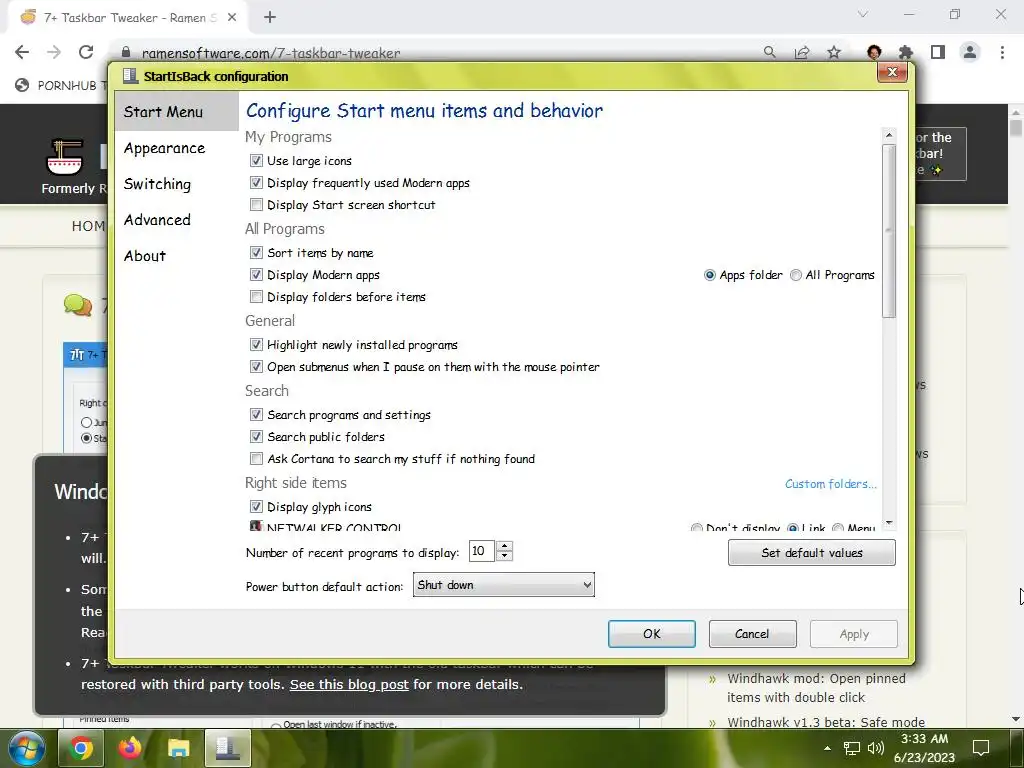Image resolution: width=1024 pixels, height=768 pixels.
Task: Bookmark this page with the star
Action: pyautogui.click(x=834, y=52)
